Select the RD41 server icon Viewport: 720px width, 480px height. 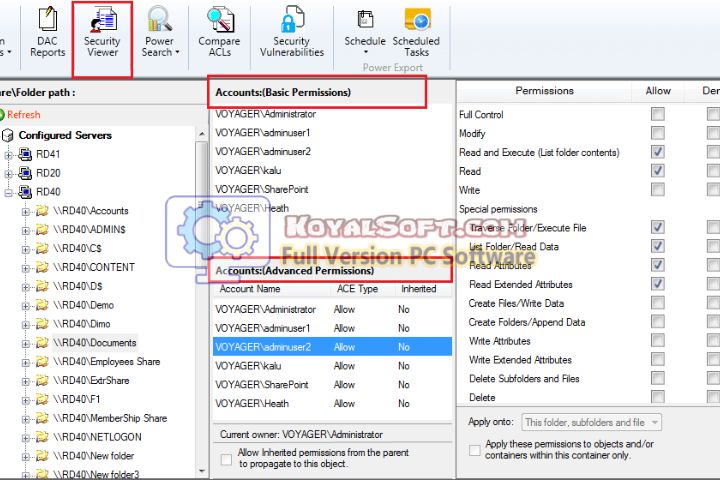(x=25, y=154)
